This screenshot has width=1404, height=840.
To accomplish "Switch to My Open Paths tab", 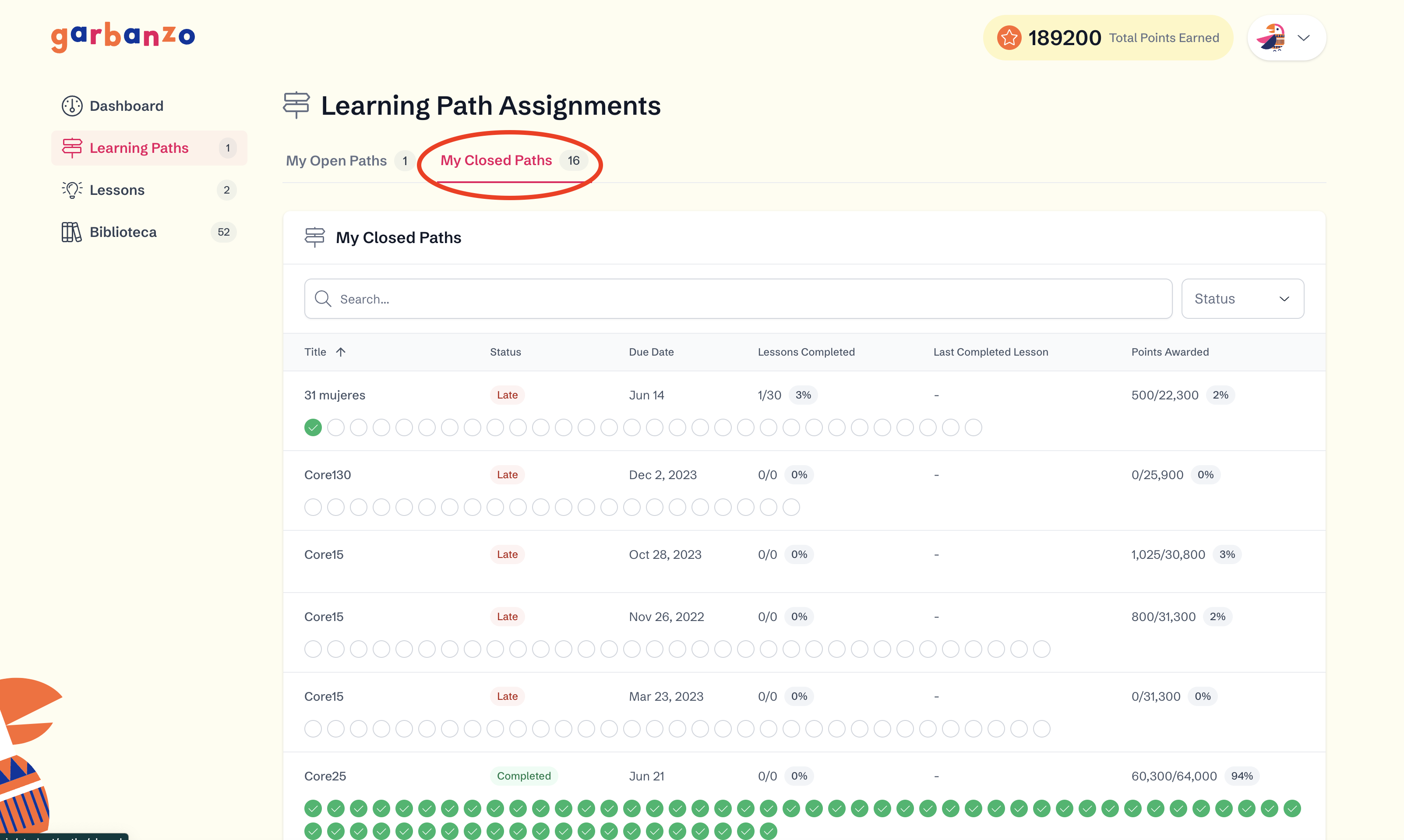I will click(336, 161).
